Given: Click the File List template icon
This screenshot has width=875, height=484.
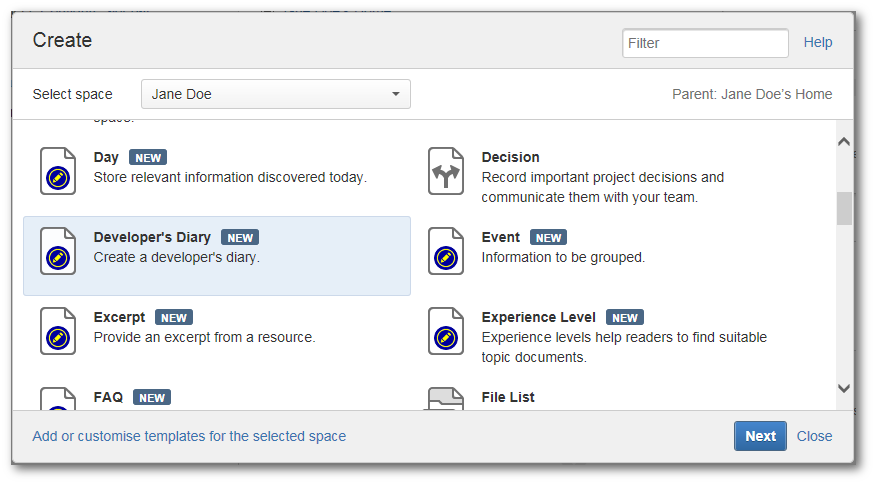Looking at the screenshot, I should tap(446, 400).
